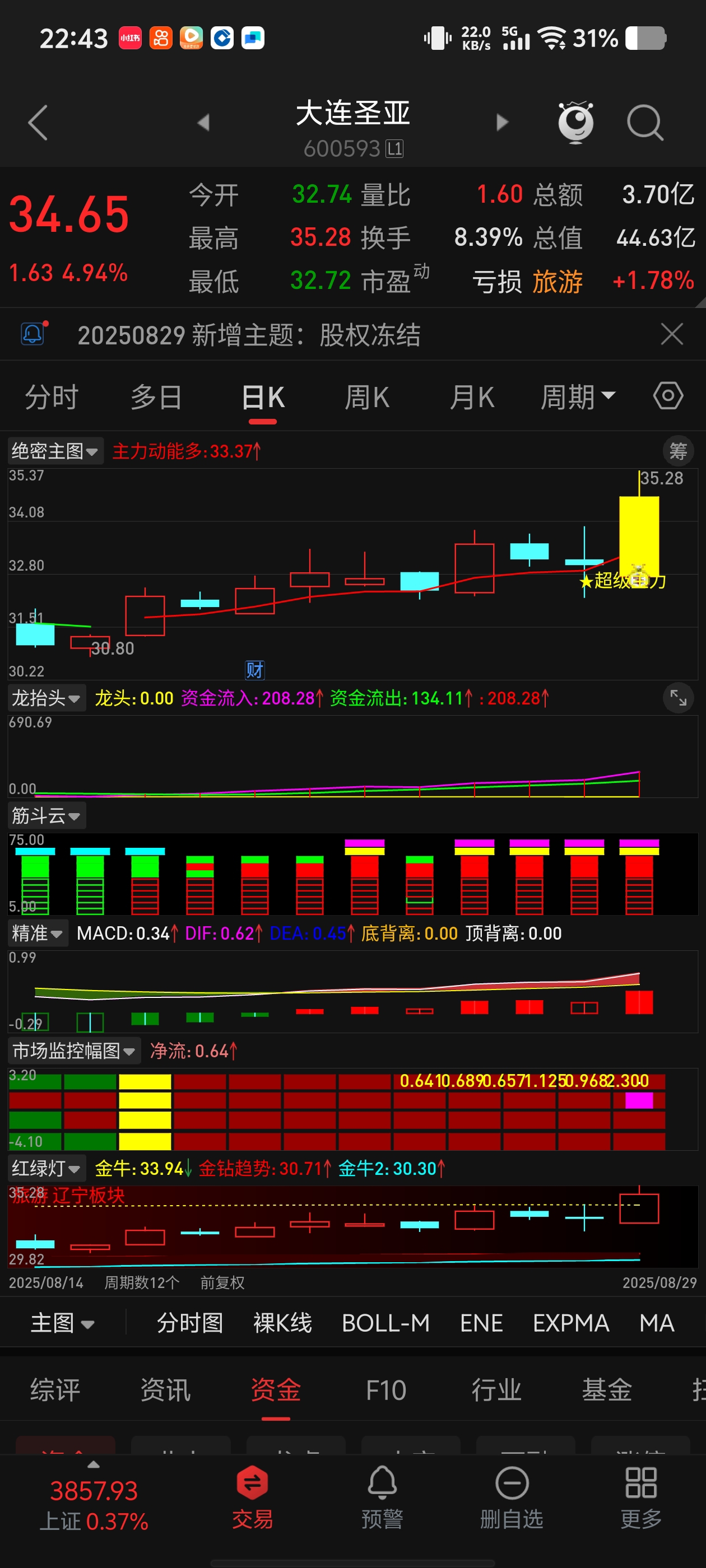The width and height of the screenshot is (706, 1568).
Task: Tap the back arrow at top left
Action: pos(38,122)
